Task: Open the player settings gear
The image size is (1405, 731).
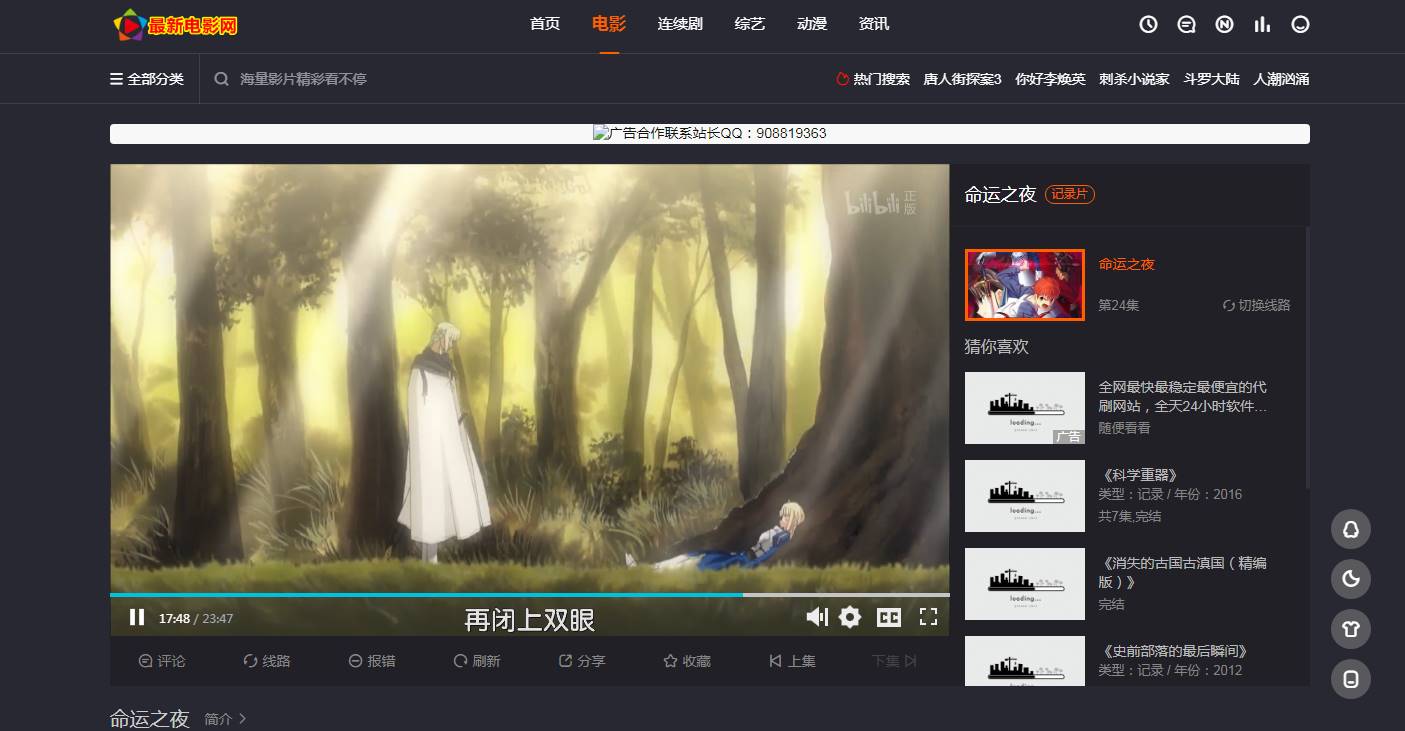Action: point(850,617)
